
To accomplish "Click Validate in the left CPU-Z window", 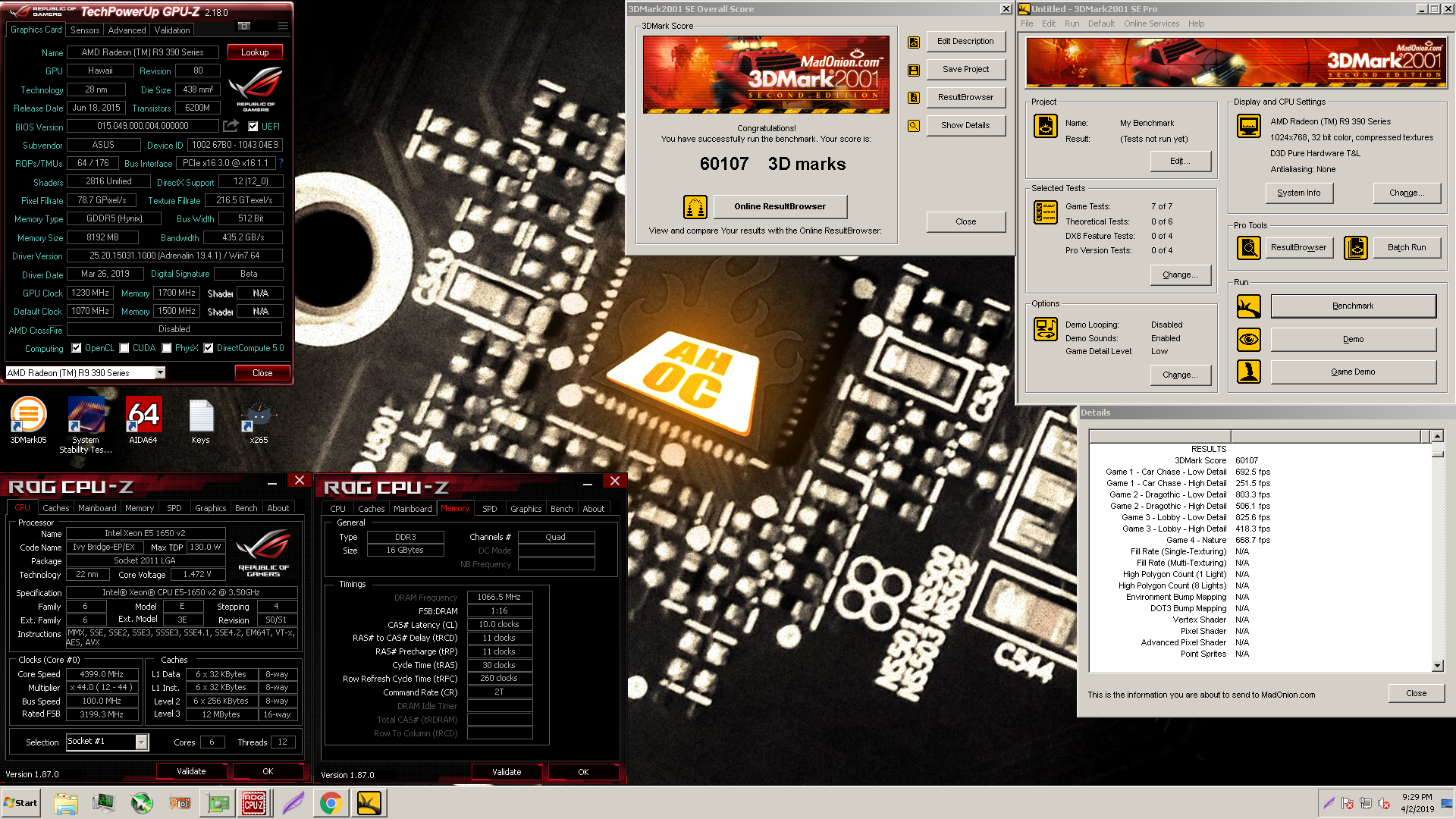I will (x=191, y=771).
